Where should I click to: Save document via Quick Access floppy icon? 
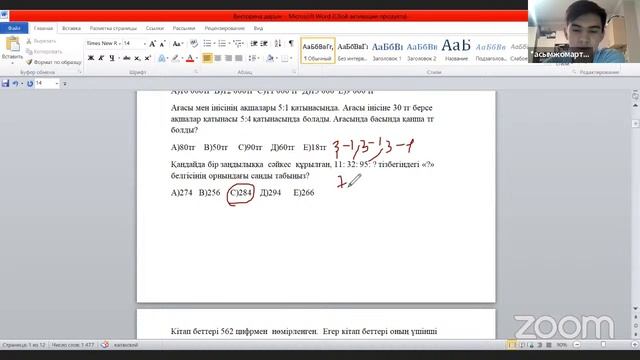pyautogui.click(x=5, y=83)
